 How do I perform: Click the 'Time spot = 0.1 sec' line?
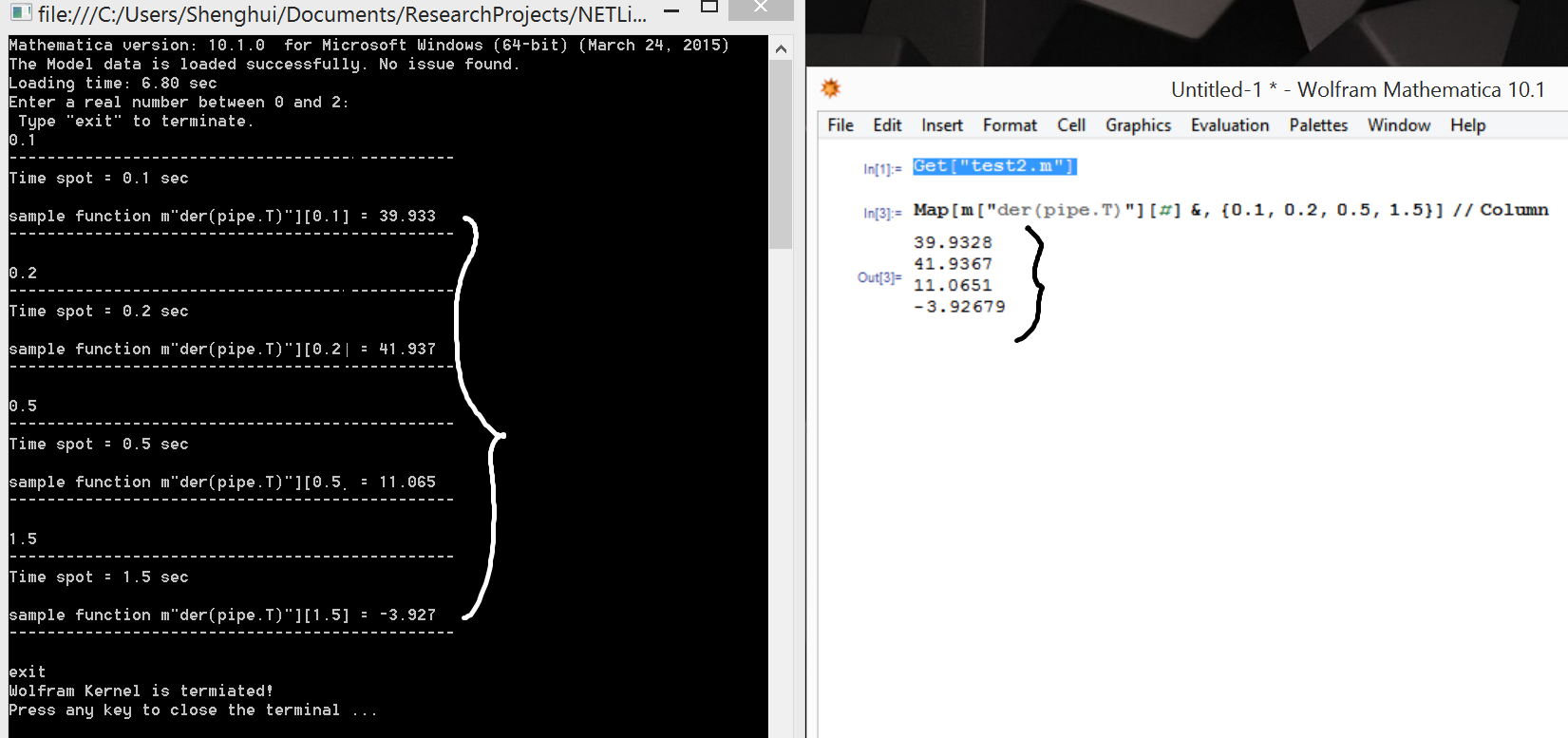98,178
